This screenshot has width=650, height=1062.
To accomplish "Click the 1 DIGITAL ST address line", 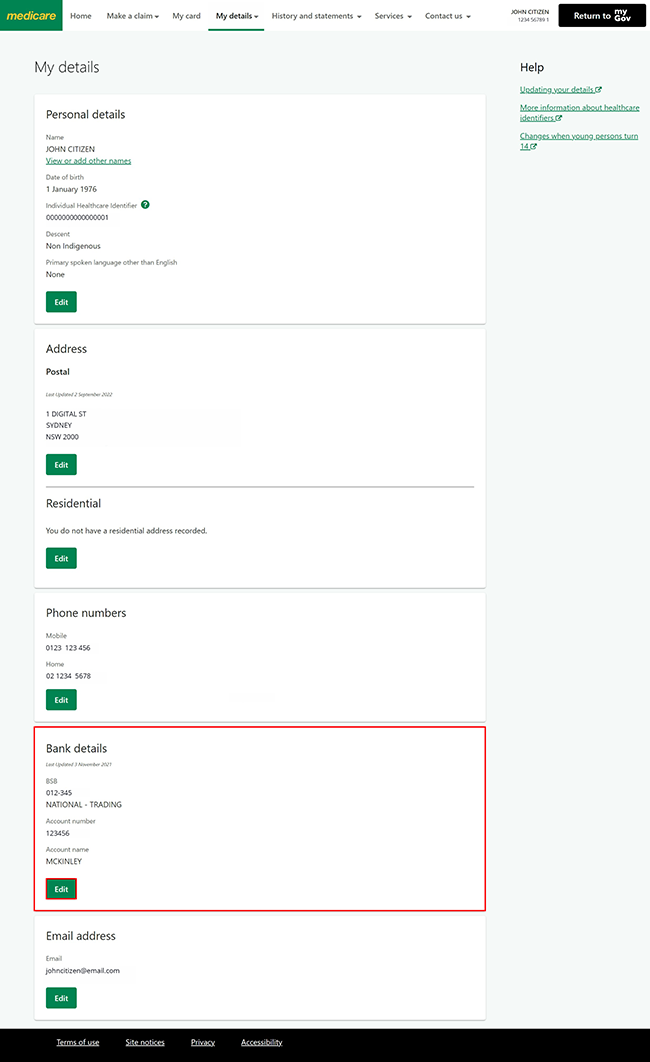I will (66, 414).
